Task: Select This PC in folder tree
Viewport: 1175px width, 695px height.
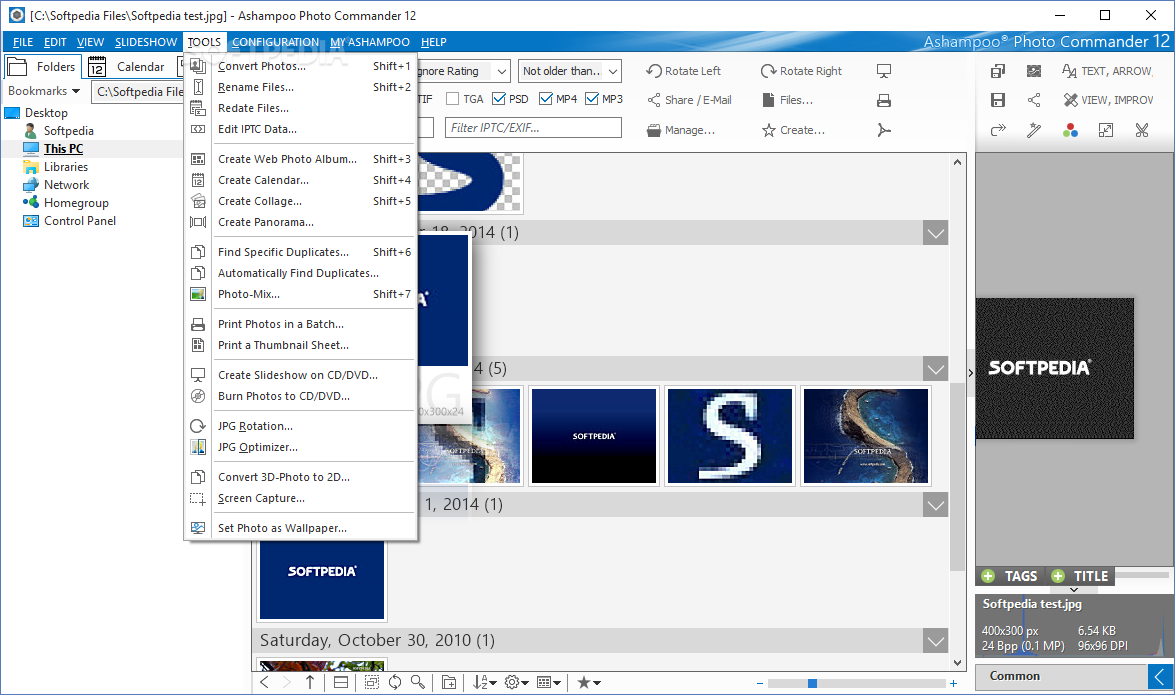Action: tap(63, 148)
